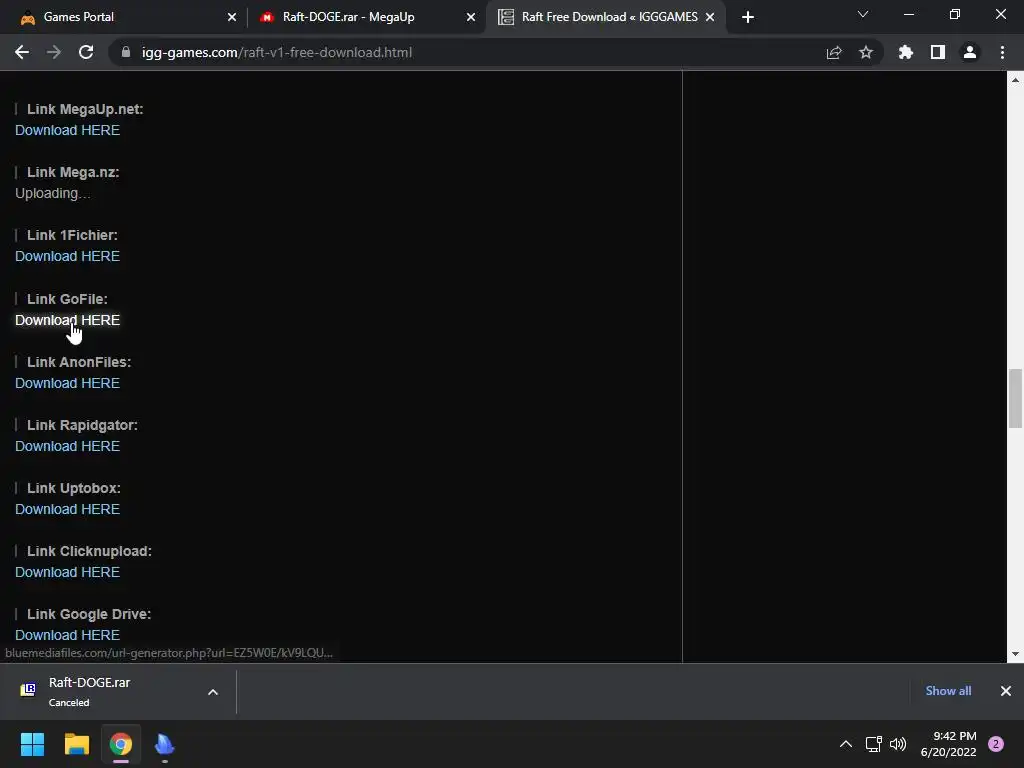Download HERE under Link Clicknupload
The height and width of the screenshot is (768, 1024).
tap(67, 572)
